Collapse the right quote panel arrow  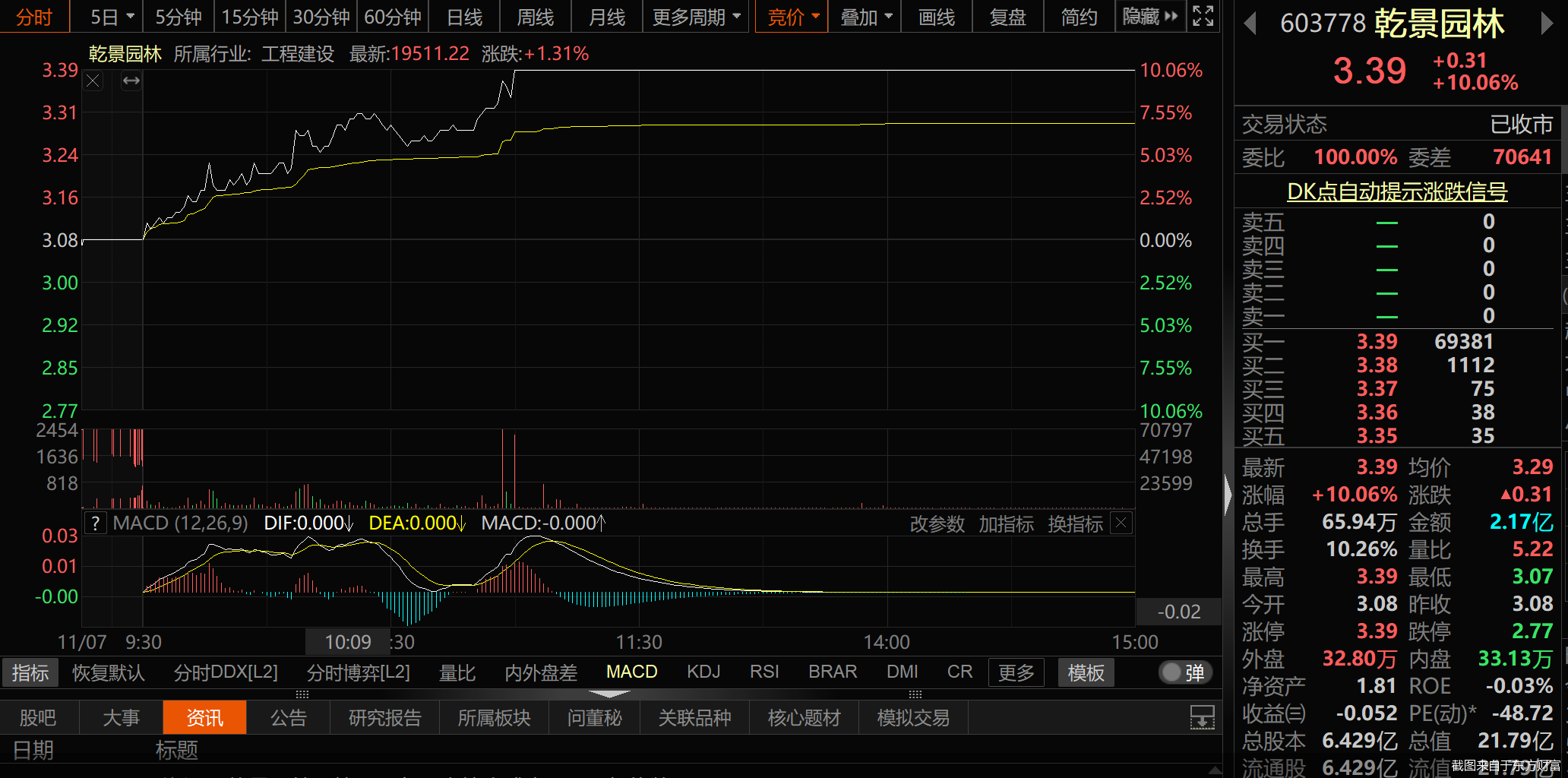click(1228, 495)
